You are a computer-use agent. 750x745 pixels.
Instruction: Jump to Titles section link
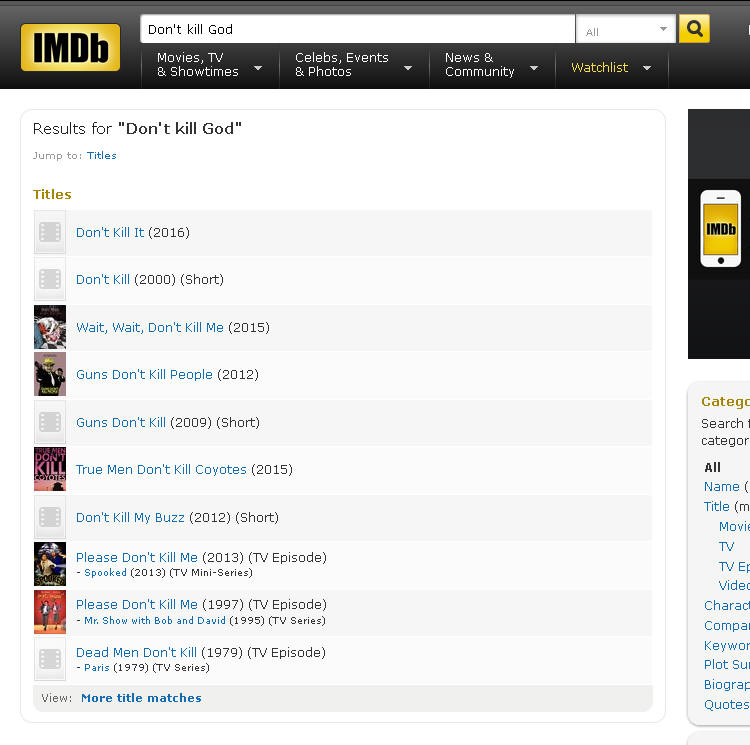101,155
